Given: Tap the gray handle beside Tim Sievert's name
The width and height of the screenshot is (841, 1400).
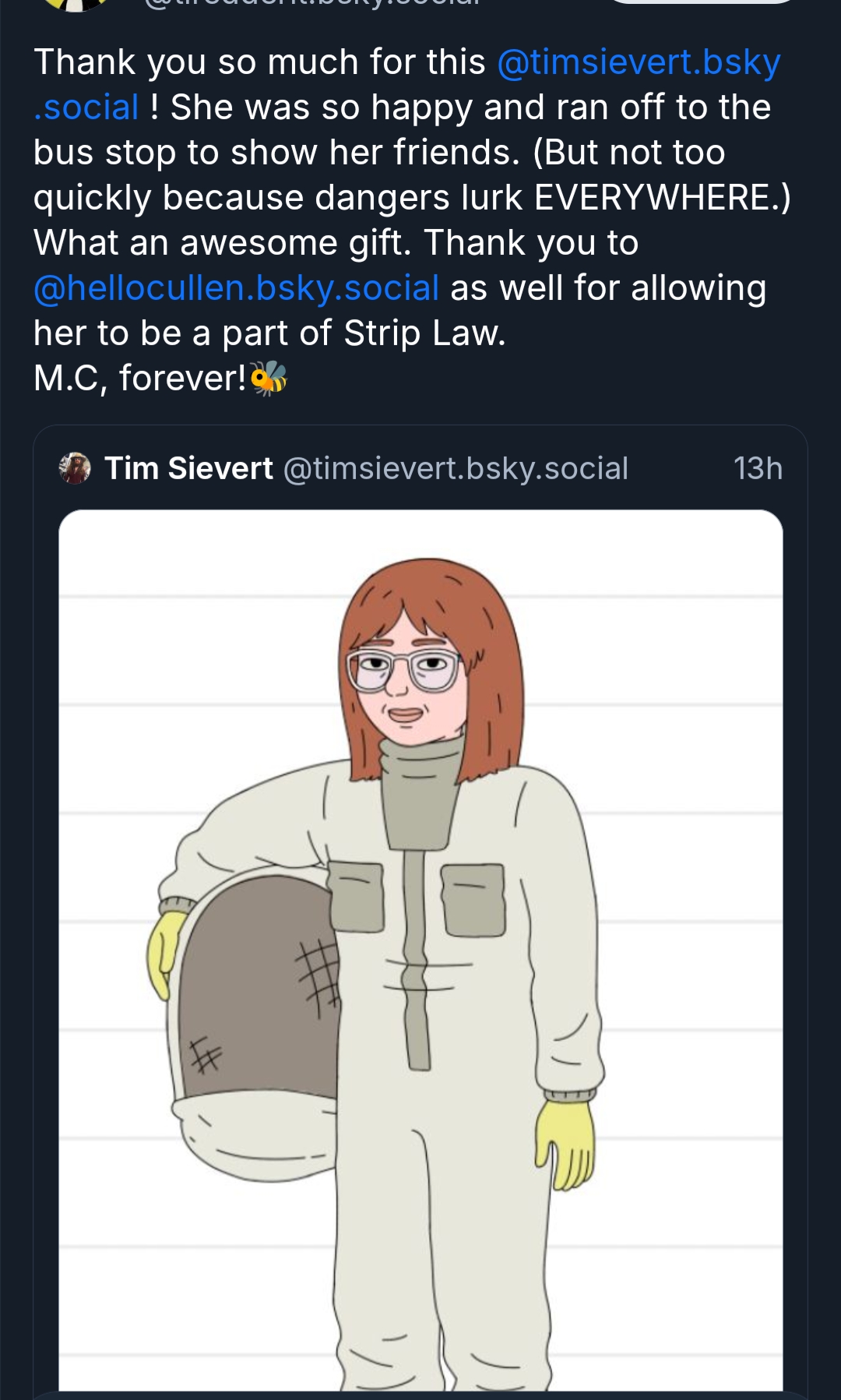Looking at the screenshot, I should click(x=455, y=468).
